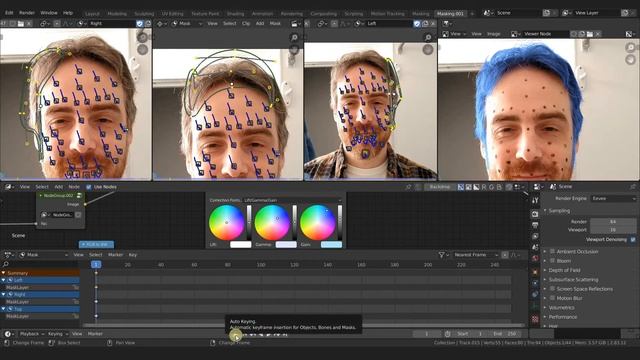640x360 pixels.
Task: Expand the Performance panel
Action: pyautogui.click(x=563, y=317)
